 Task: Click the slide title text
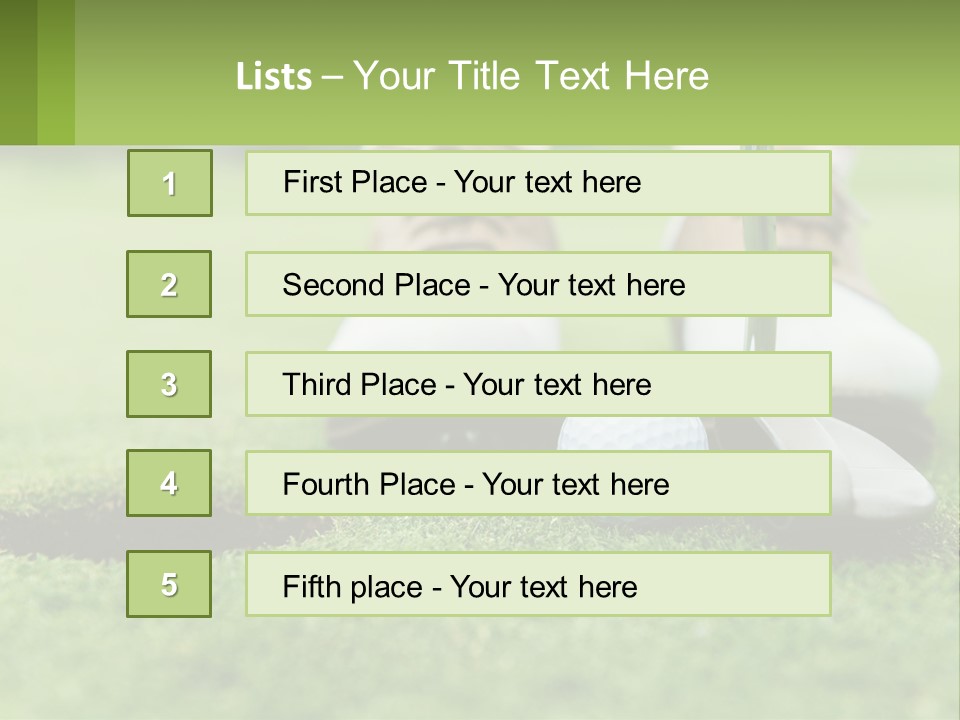click(x=472, y=76)
